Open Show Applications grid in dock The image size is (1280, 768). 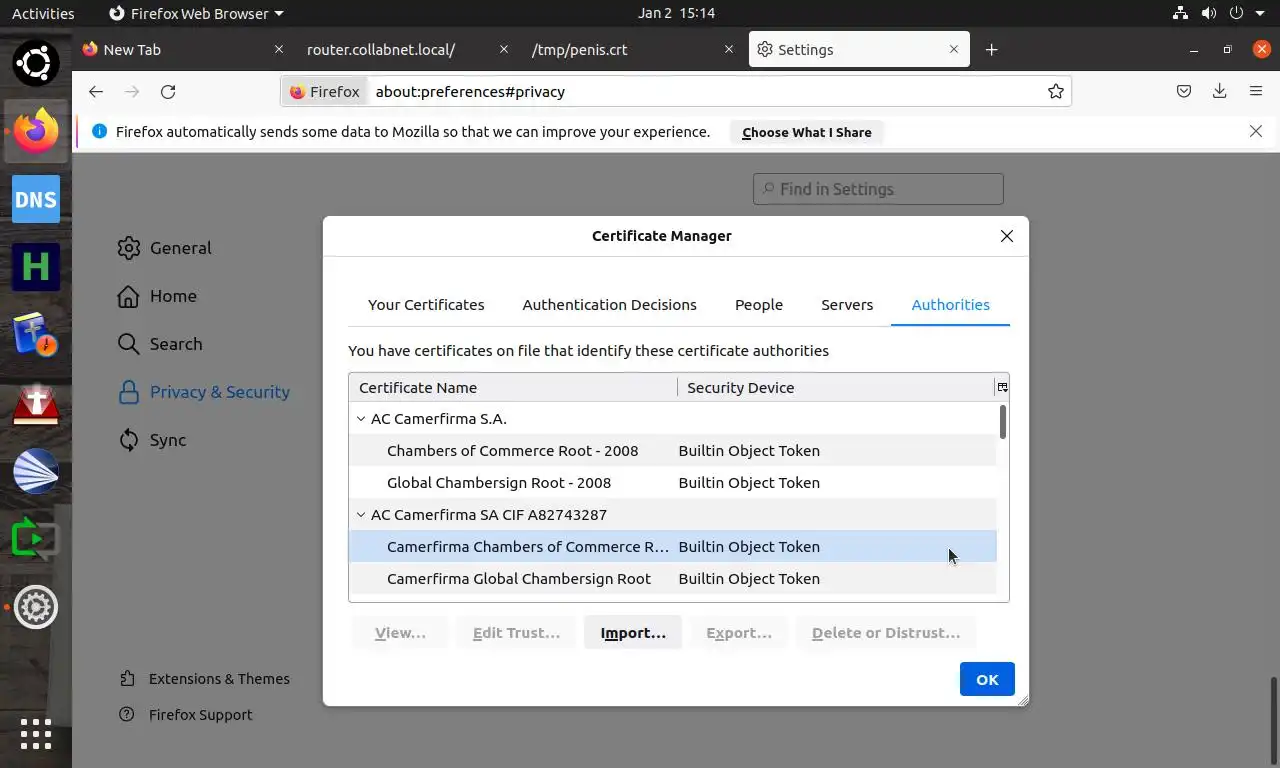[36, 734]
